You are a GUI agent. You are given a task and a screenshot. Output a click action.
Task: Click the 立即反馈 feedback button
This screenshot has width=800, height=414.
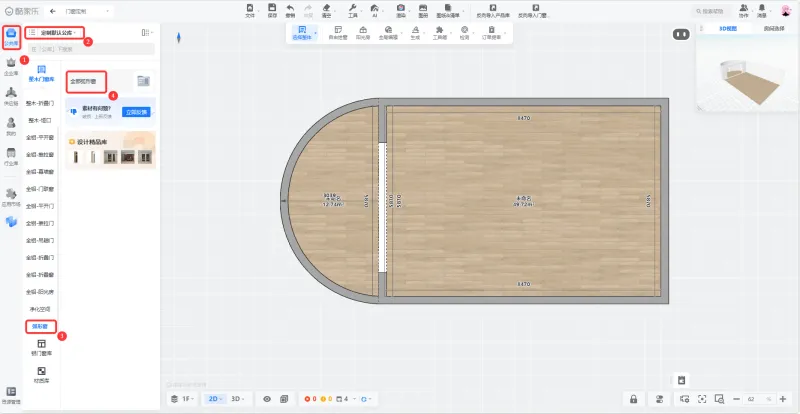(136, 112)
